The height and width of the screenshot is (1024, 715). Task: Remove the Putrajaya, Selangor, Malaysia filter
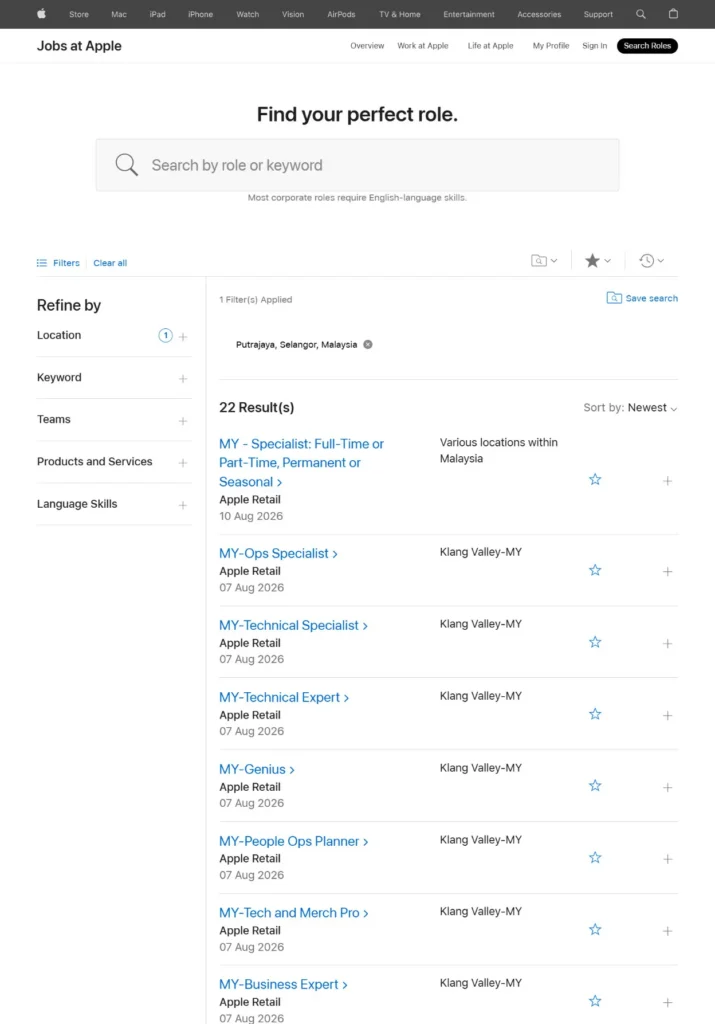[x=368, y=344]
